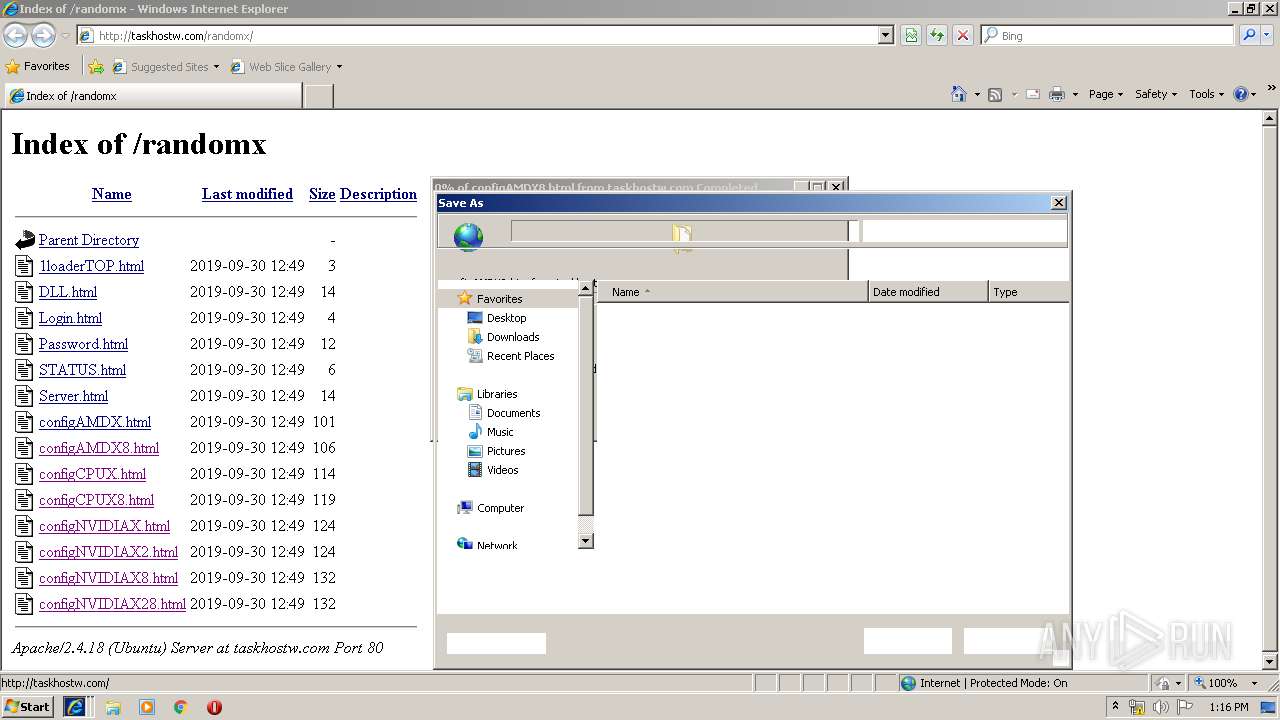Select Computer in Save As pane
The width and height of the screenshot is (1280, 720).
[500, 508]
